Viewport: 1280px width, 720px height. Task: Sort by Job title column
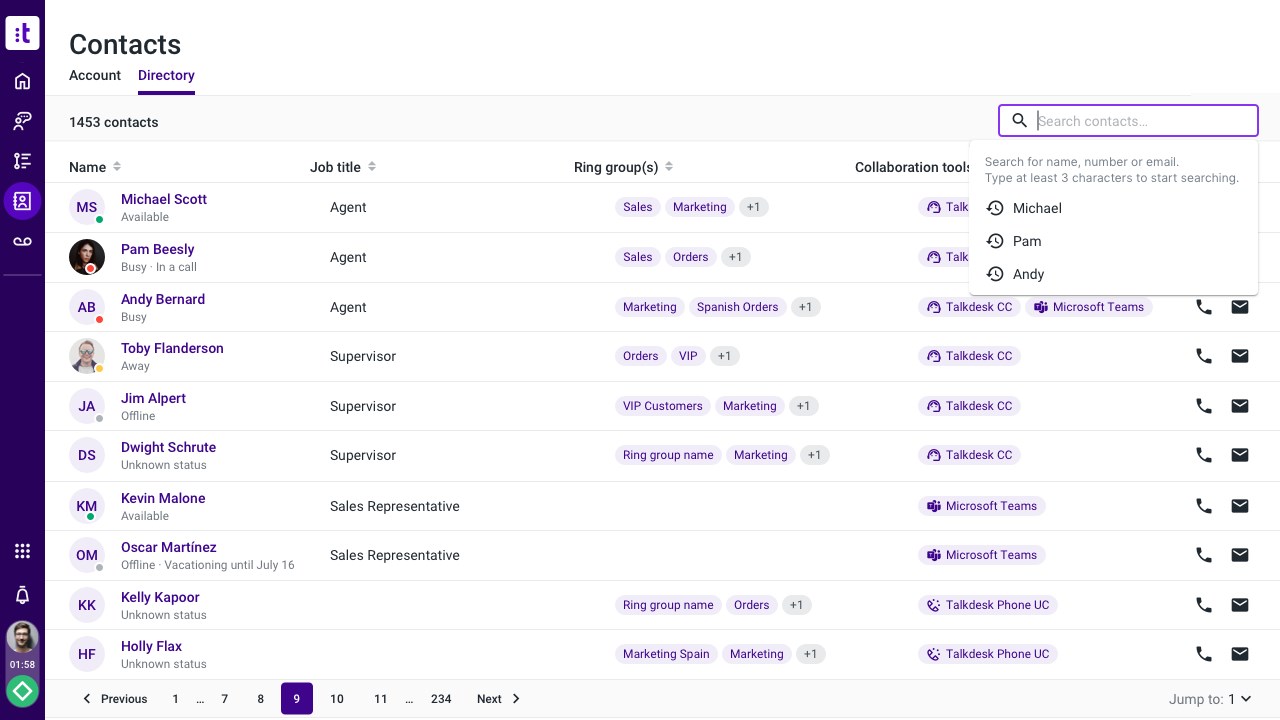coord(372,167)
